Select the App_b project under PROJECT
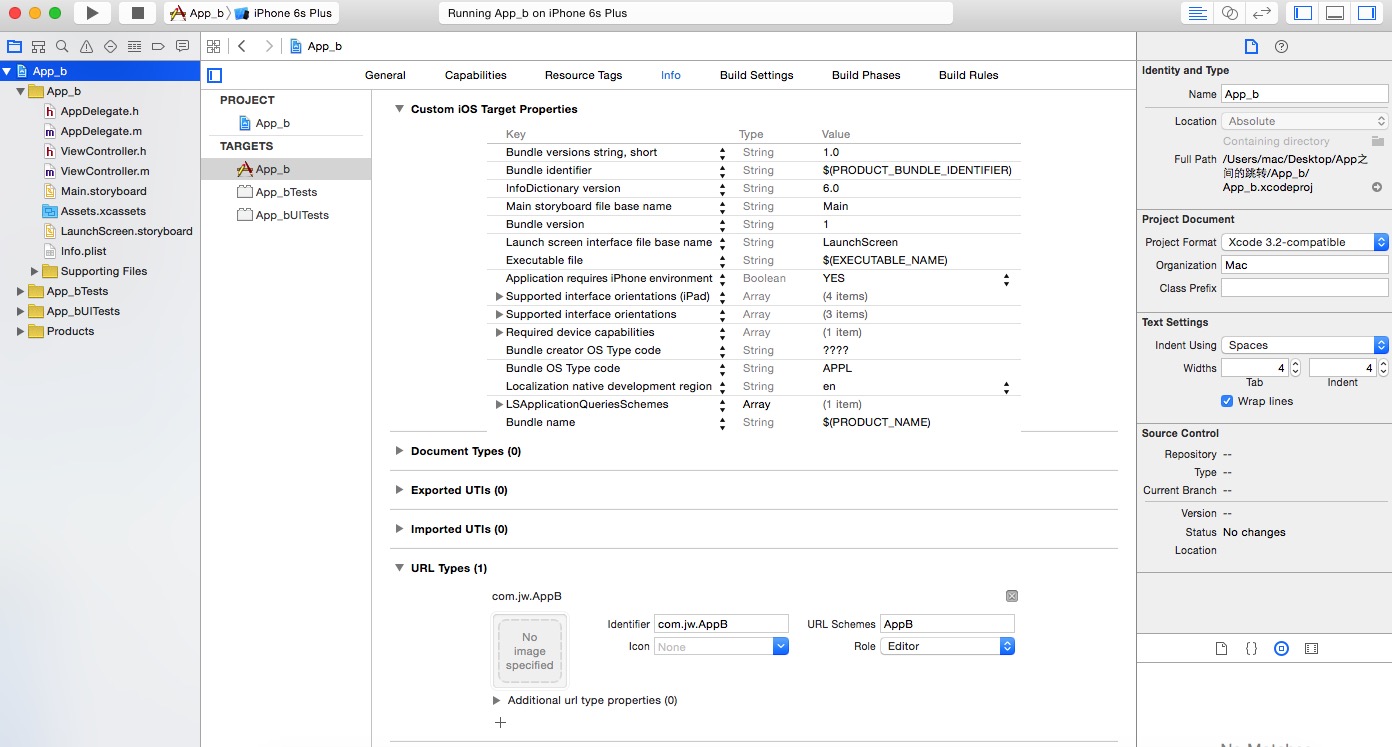 coord(265,123)
